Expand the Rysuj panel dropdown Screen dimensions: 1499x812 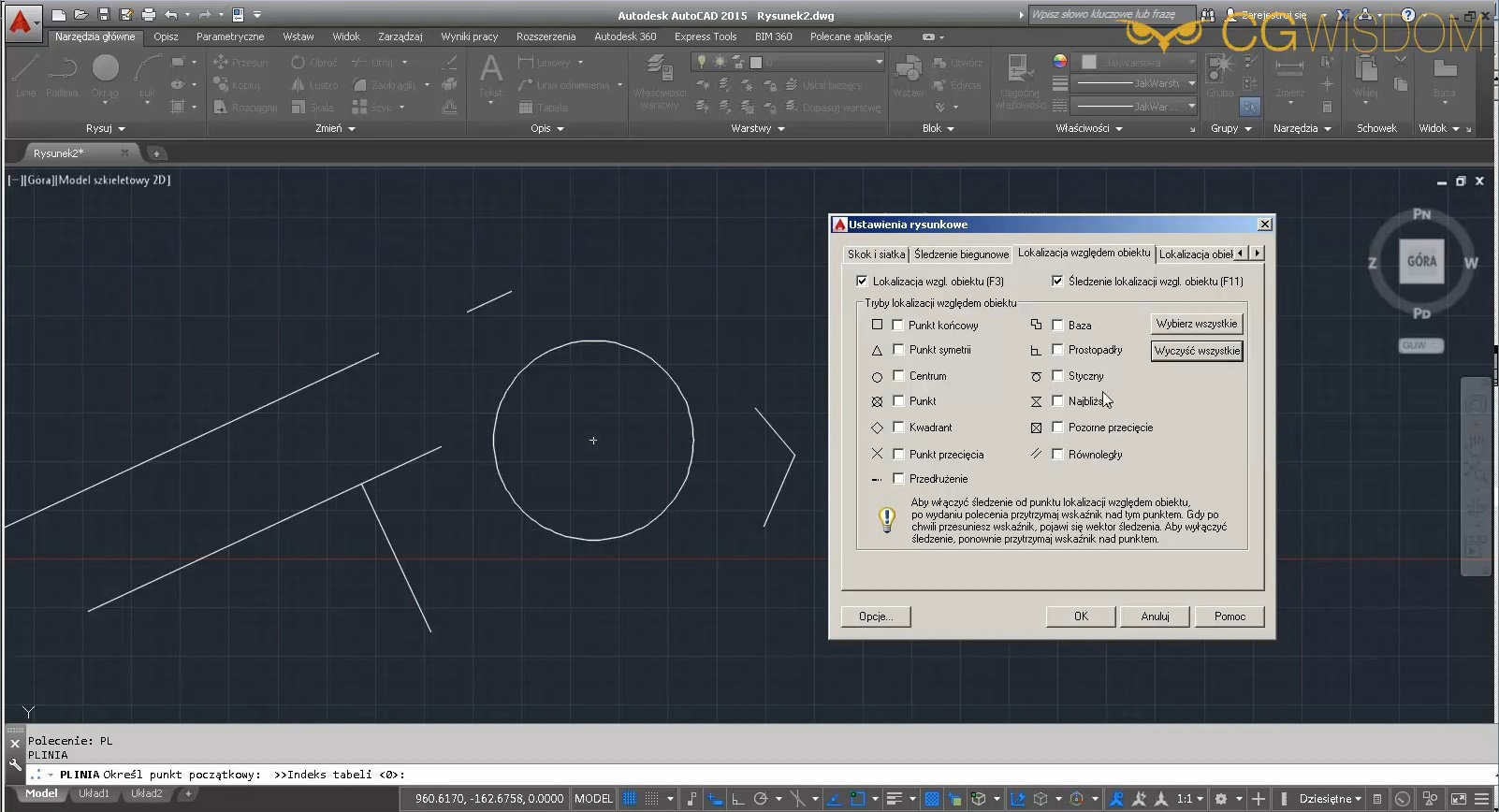[x=105, y=128]
